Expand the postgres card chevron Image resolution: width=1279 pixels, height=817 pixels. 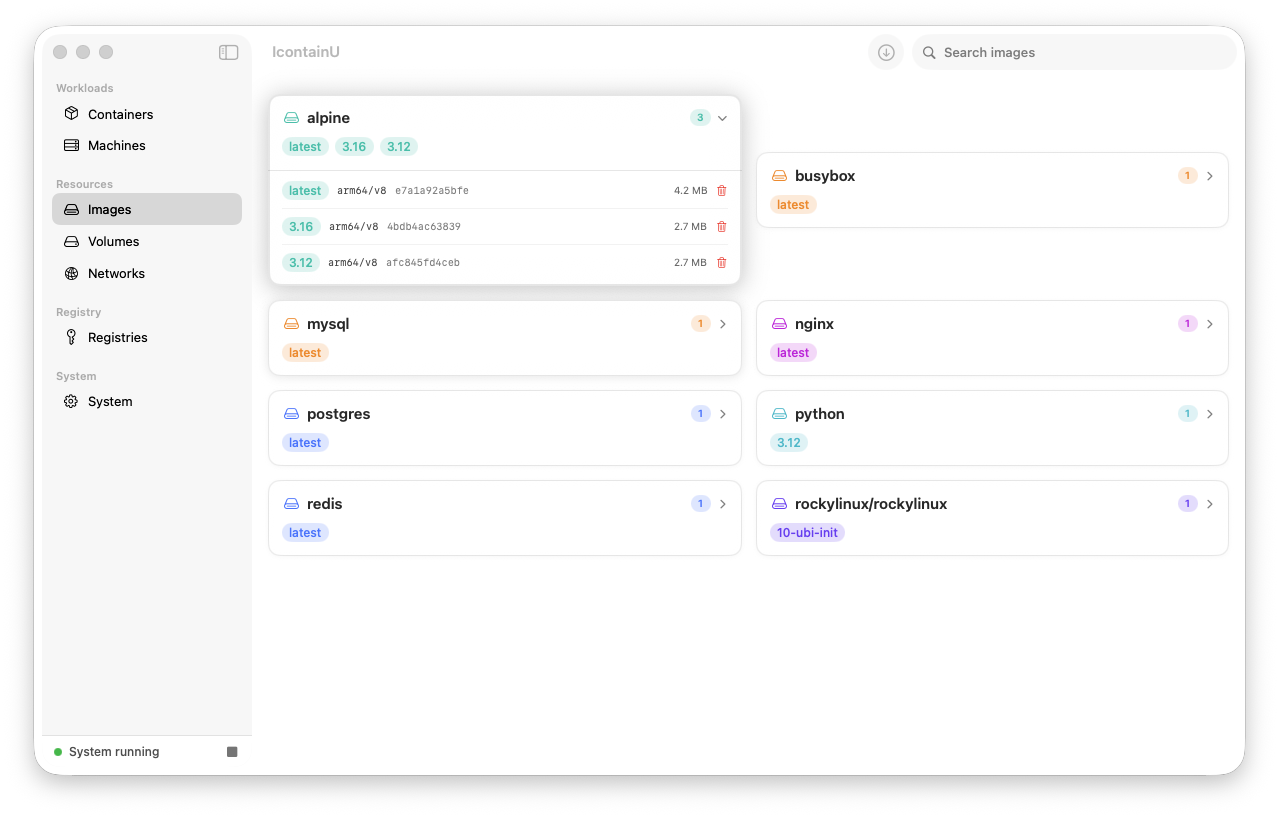tap(723, 414)
